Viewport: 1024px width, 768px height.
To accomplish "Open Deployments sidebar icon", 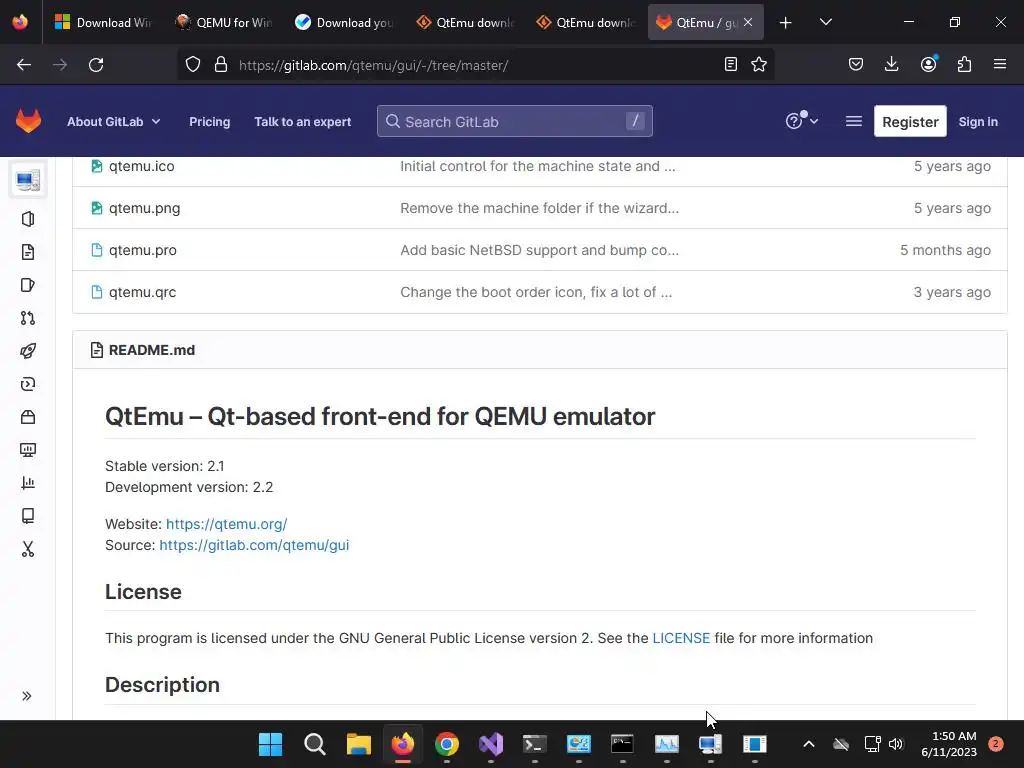I will (x=28, y=384).
